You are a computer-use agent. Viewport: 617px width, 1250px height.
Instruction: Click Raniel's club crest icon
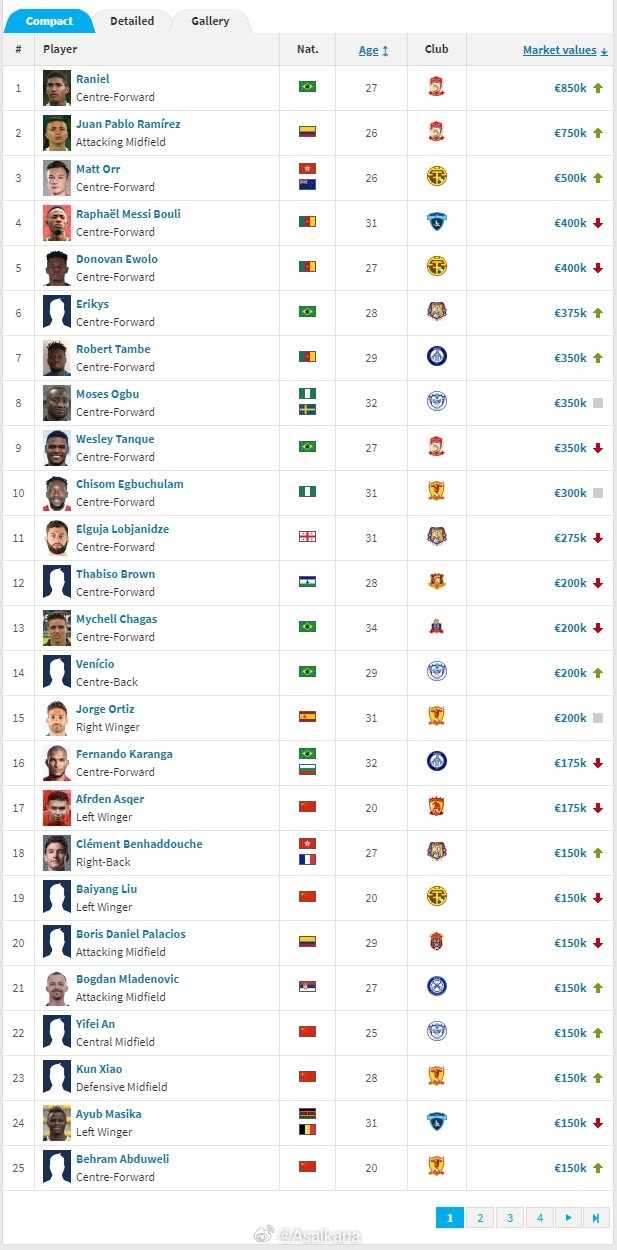point(436,87)
